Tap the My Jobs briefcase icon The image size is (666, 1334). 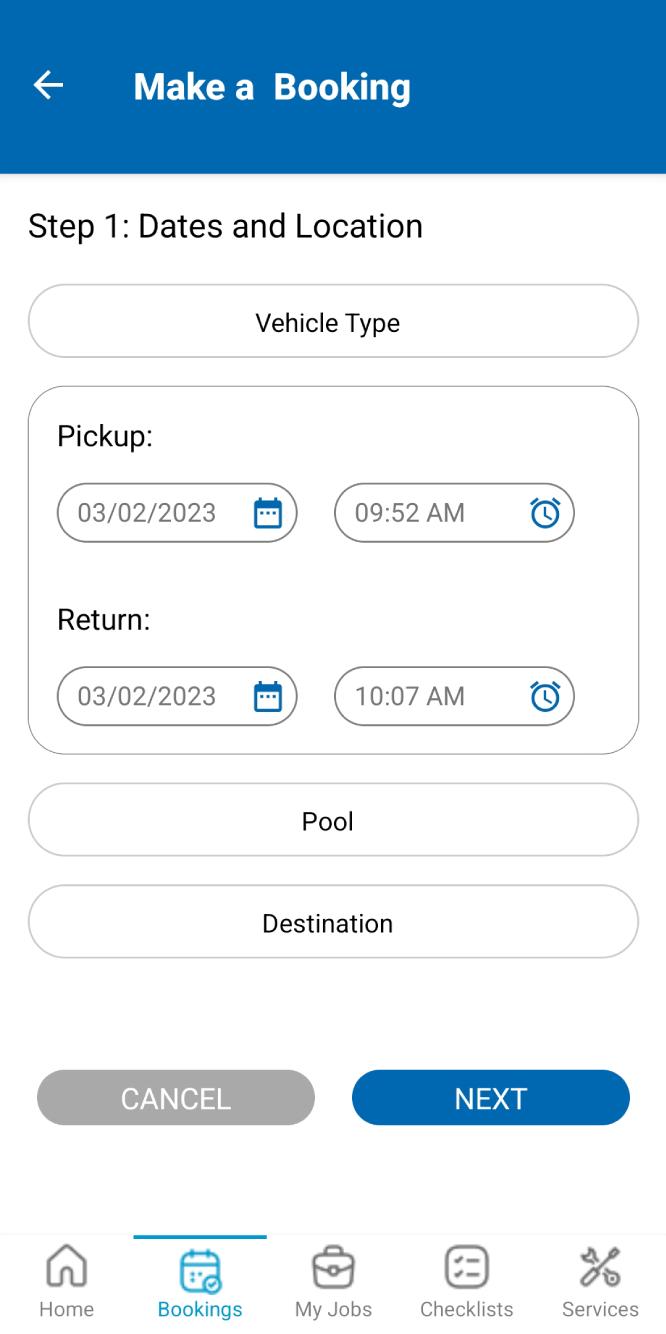click(x=333, y=1267)
